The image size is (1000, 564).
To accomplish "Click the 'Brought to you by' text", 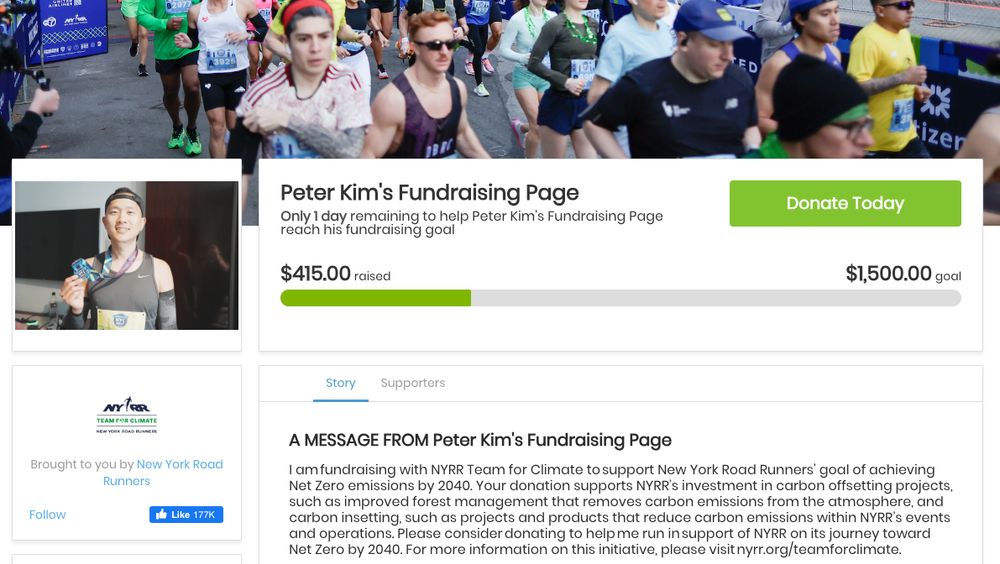I will [x=82, y=464].
